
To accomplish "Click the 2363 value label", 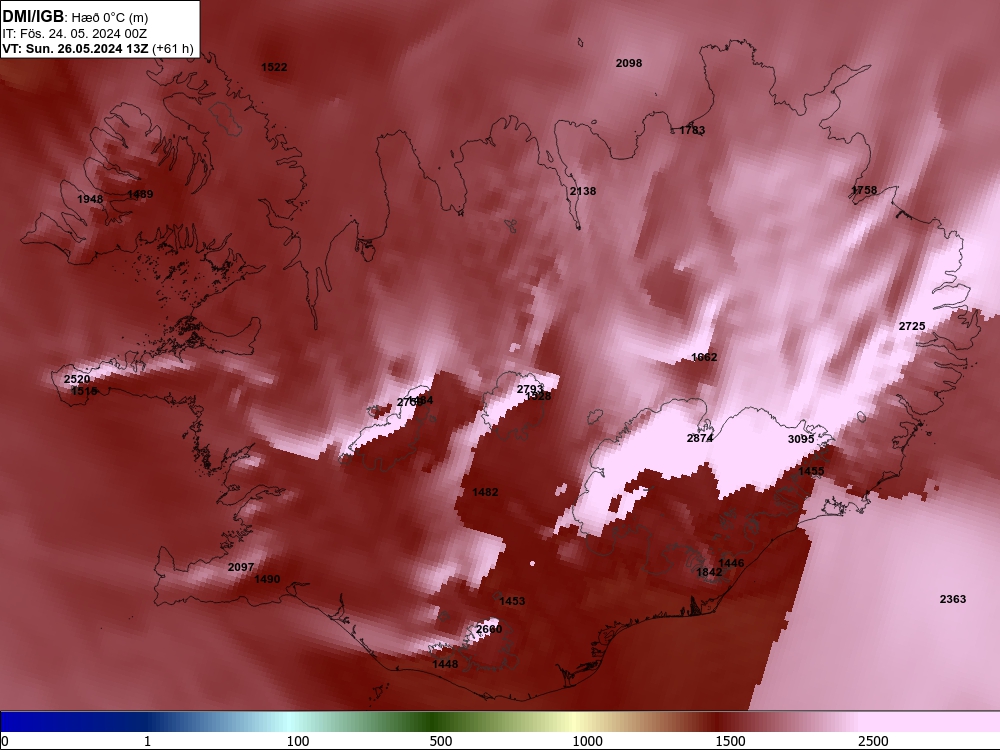I will [953, 599].
